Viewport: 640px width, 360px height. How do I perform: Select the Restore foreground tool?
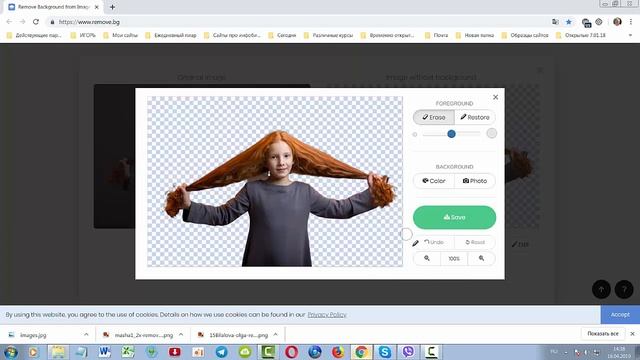475,117
